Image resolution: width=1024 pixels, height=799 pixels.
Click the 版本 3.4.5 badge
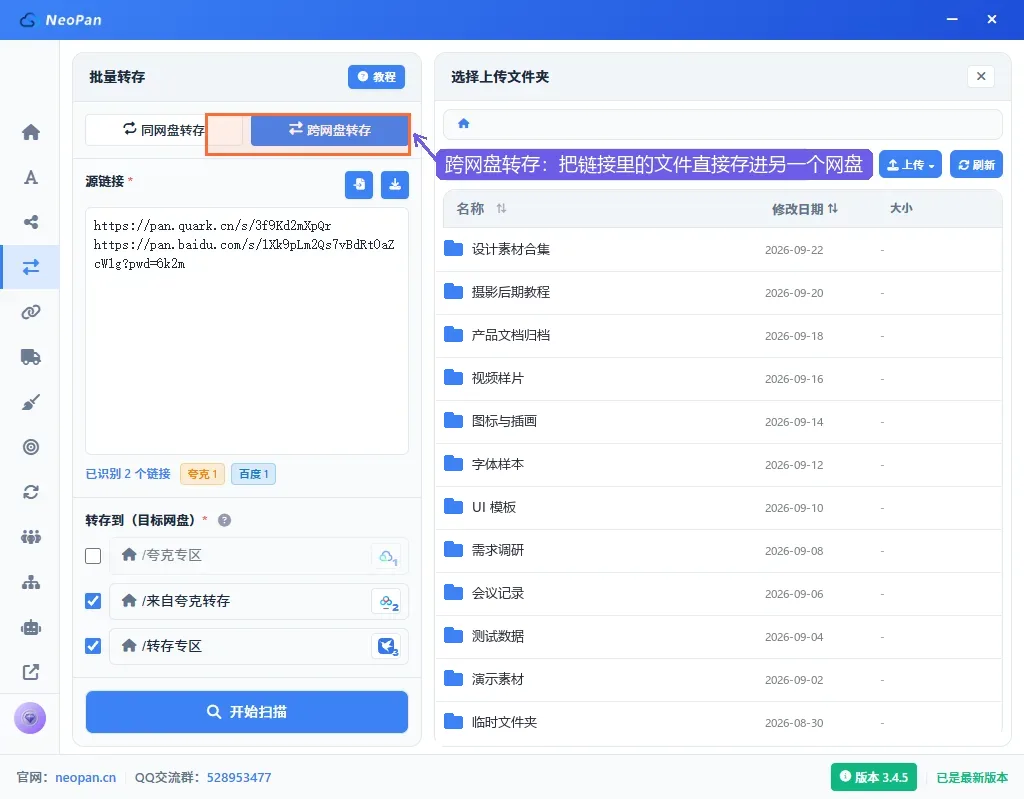coord(874,777)
